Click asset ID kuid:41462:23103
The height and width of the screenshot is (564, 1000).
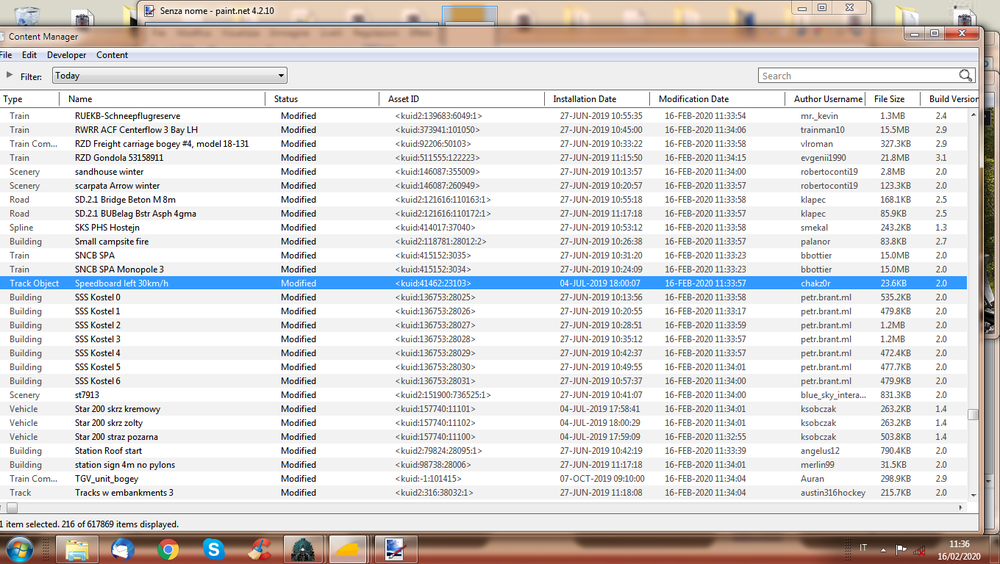tap(433, 283)
